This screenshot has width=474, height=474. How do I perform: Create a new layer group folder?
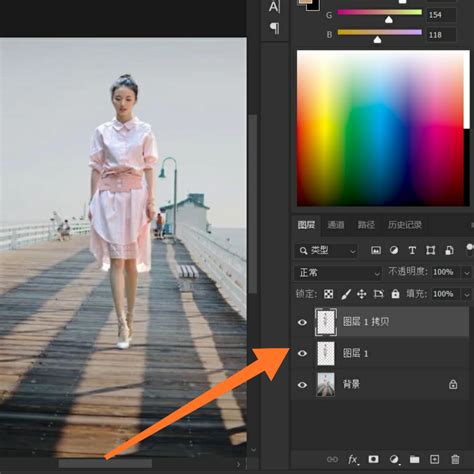tap(414, 459)
